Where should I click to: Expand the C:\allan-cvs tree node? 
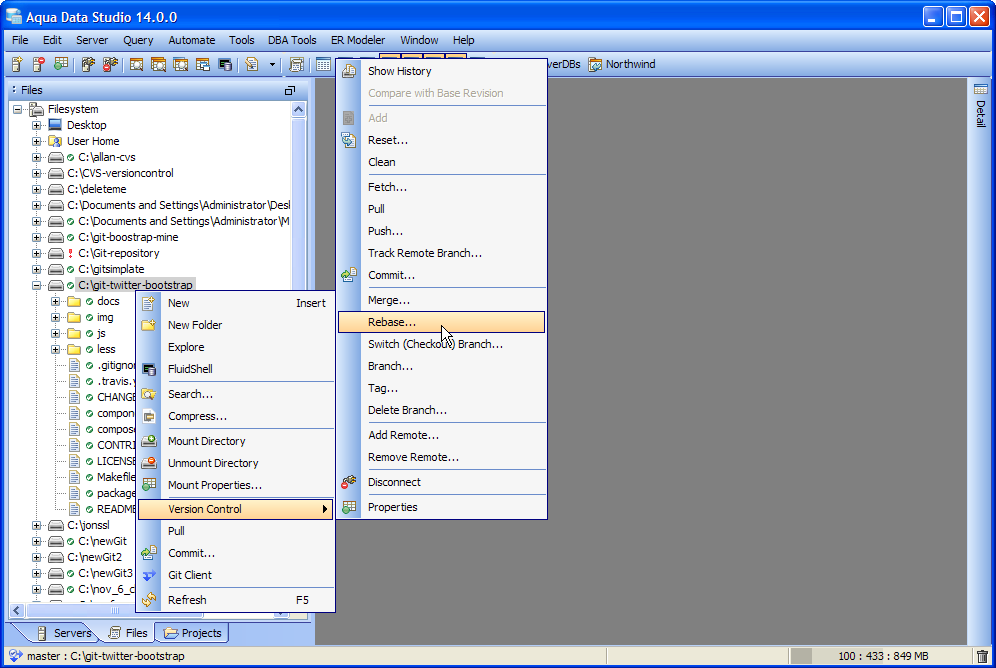point(37,157)
